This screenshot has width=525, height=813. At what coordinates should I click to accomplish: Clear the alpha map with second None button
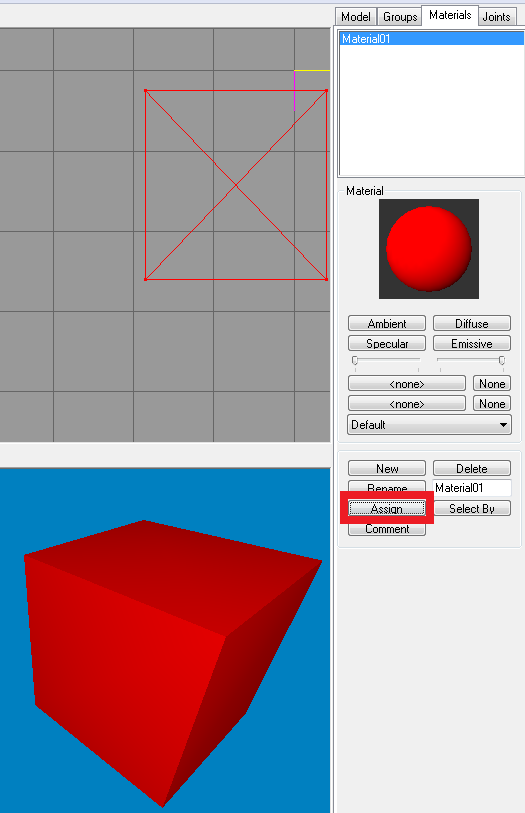pyautogui.click(x=492, y=403)
